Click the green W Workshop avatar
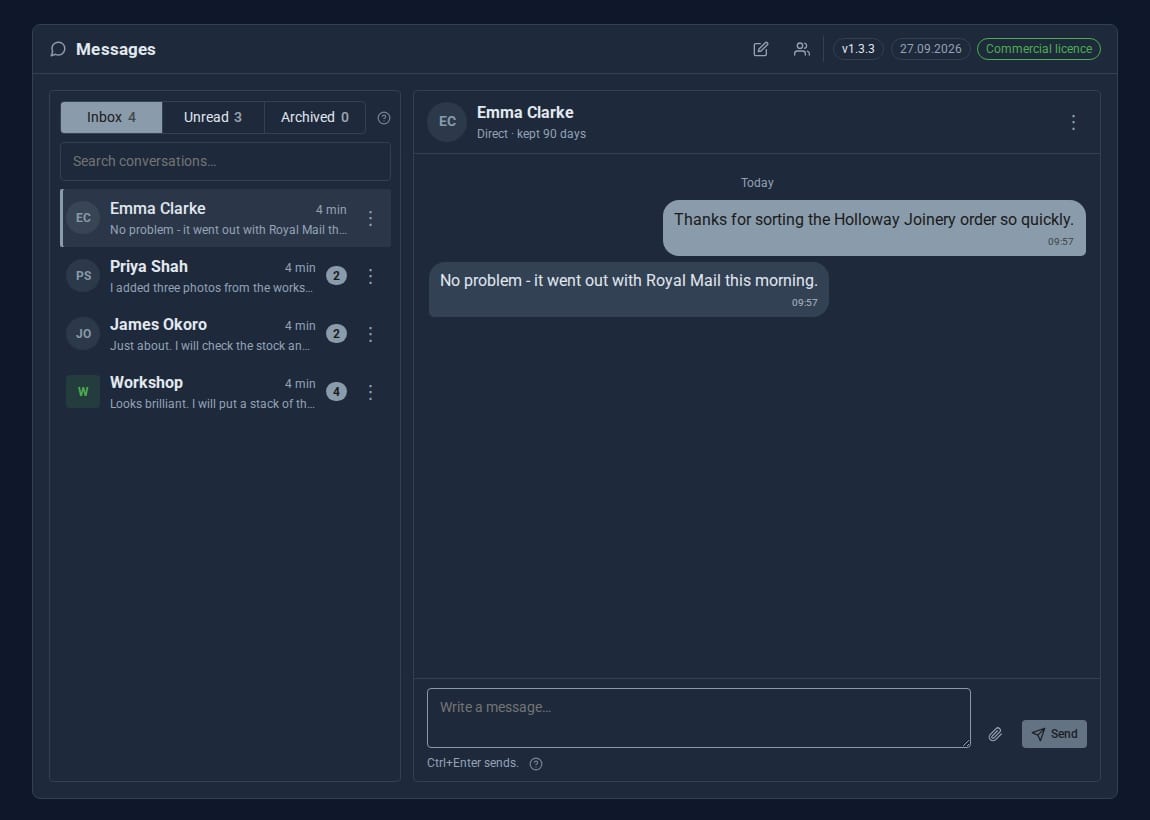 pos(84,392)
